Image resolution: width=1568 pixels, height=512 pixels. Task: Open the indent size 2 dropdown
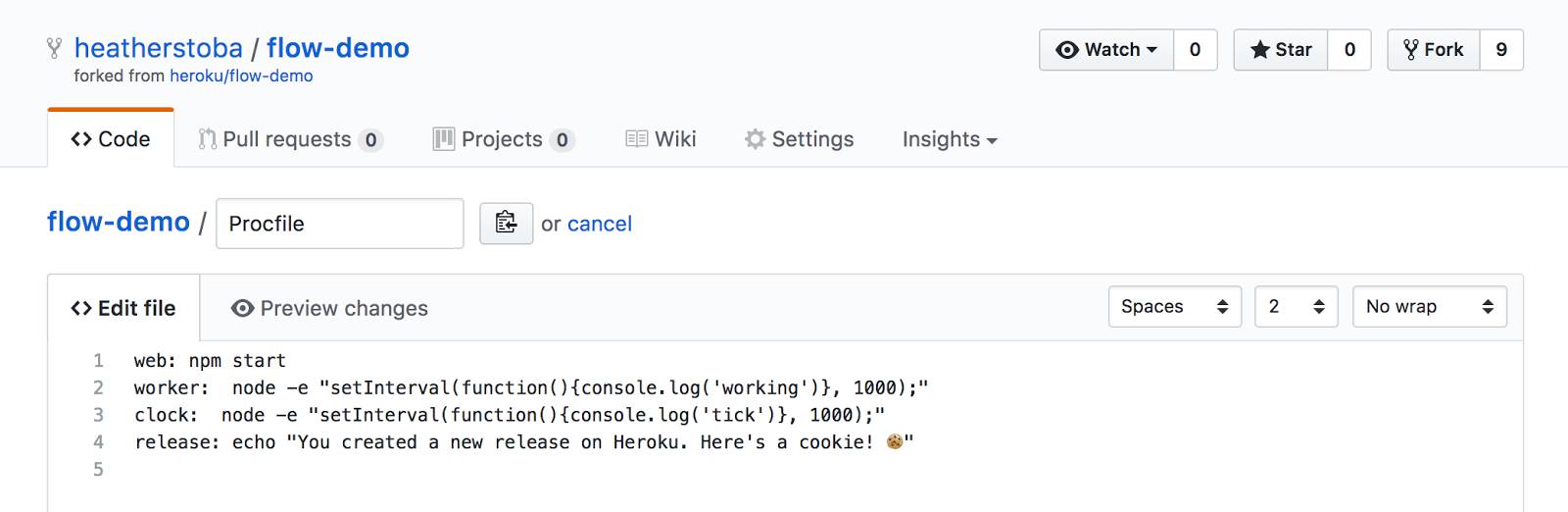point(1296,307)
